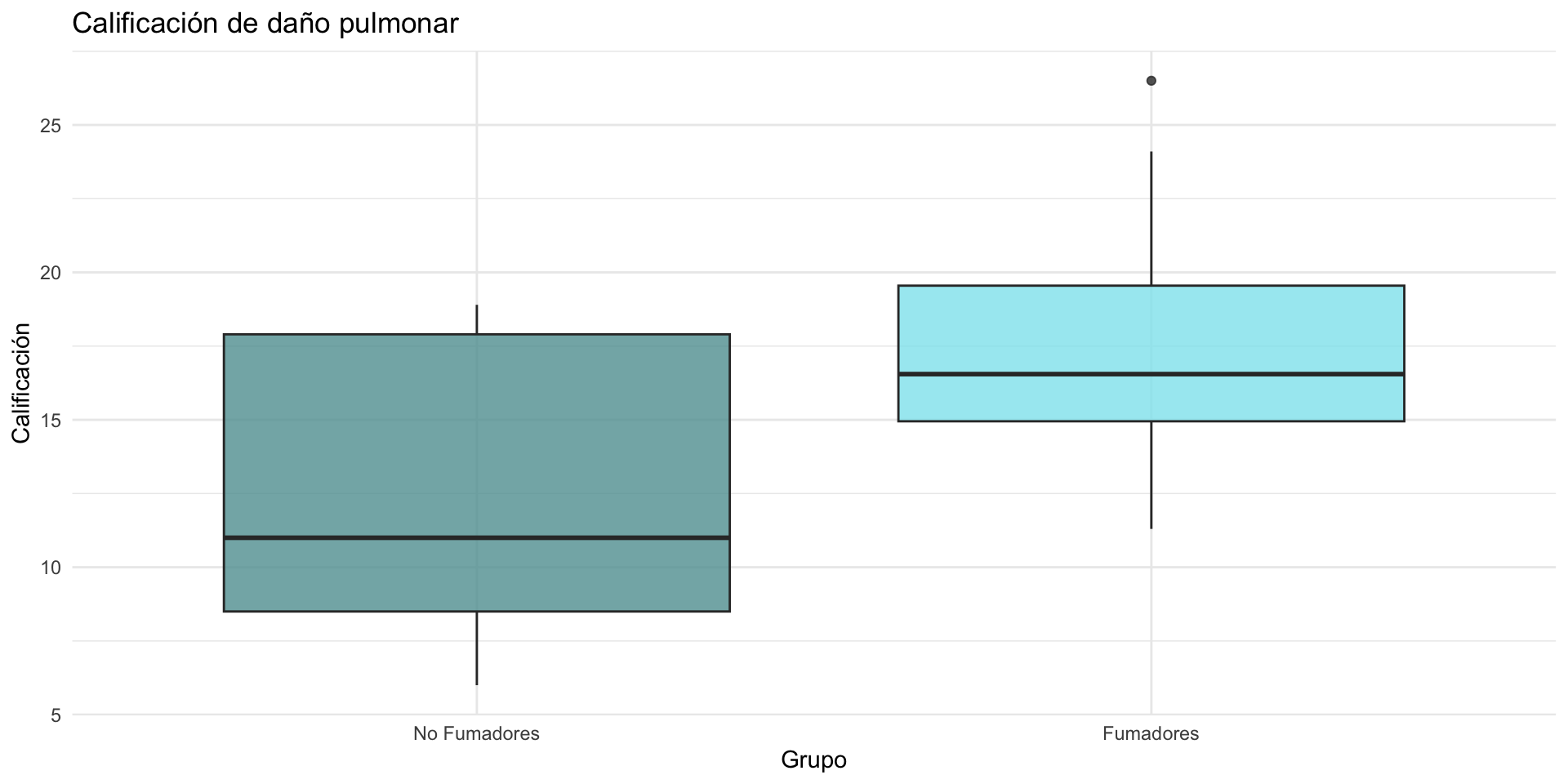The width and height of the screenshot is (1568, 784).
Task: Select the vertical 'Calificación' y-axis label
Action: tap(22, 383)
